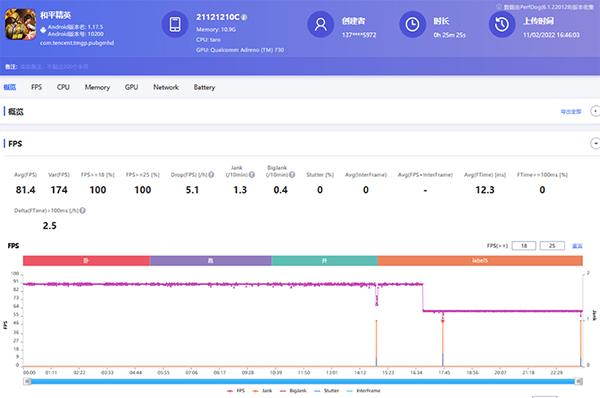Click the export all link
The image size is (600, 398).
point(571,112)
